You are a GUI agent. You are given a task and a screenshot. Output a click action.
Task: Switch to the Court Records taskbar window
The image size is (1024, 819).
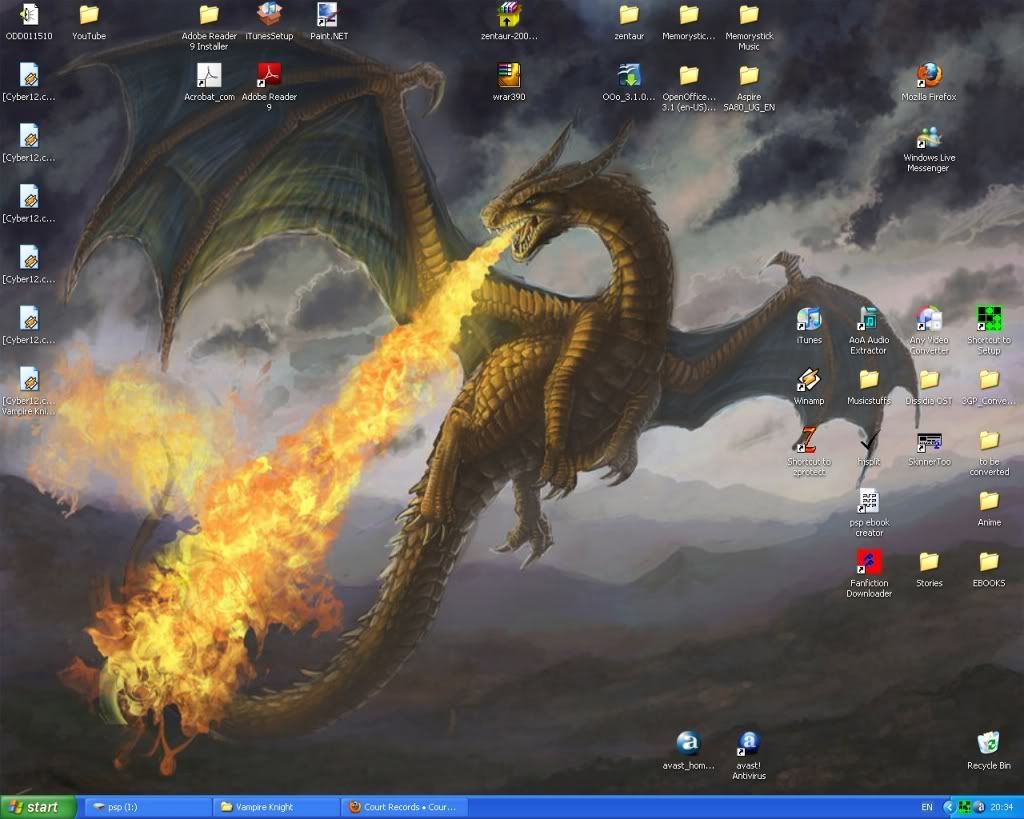(406, 807)
